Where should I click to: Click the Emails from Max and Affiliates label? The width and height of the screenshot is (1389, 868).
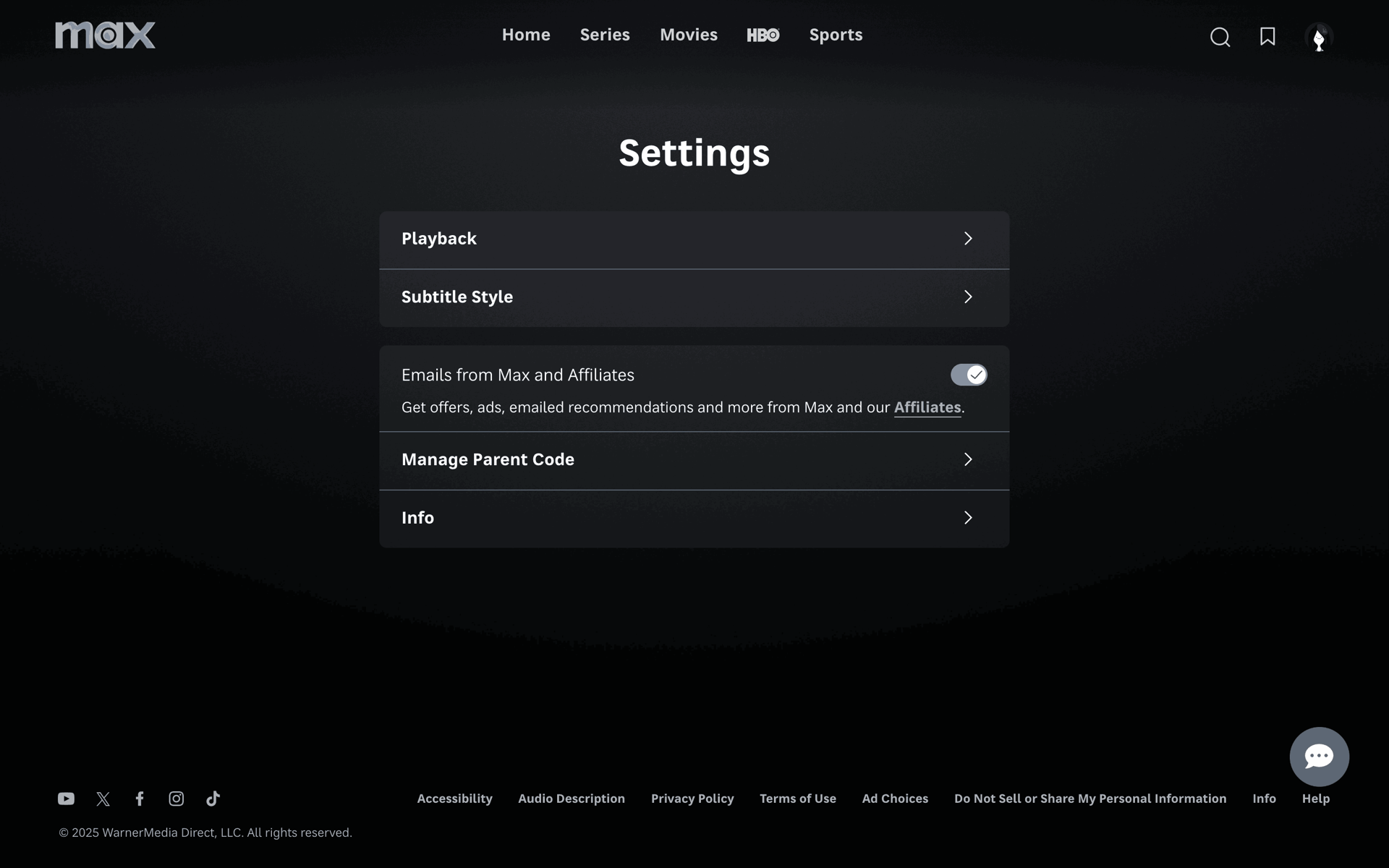(518, 375)
